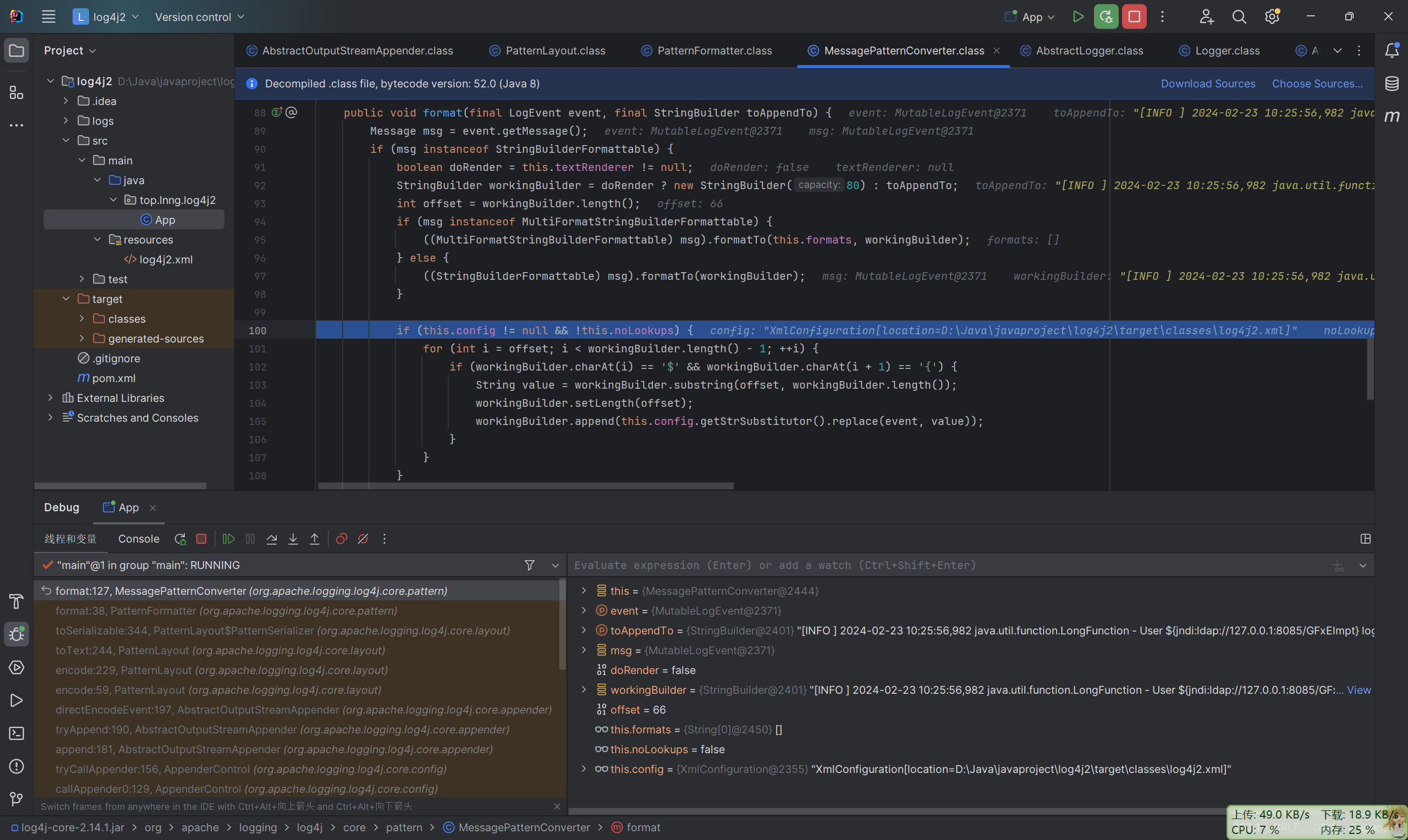Switch to AbstractOutputStreamAppender.class tab

(x=350, y=51)
